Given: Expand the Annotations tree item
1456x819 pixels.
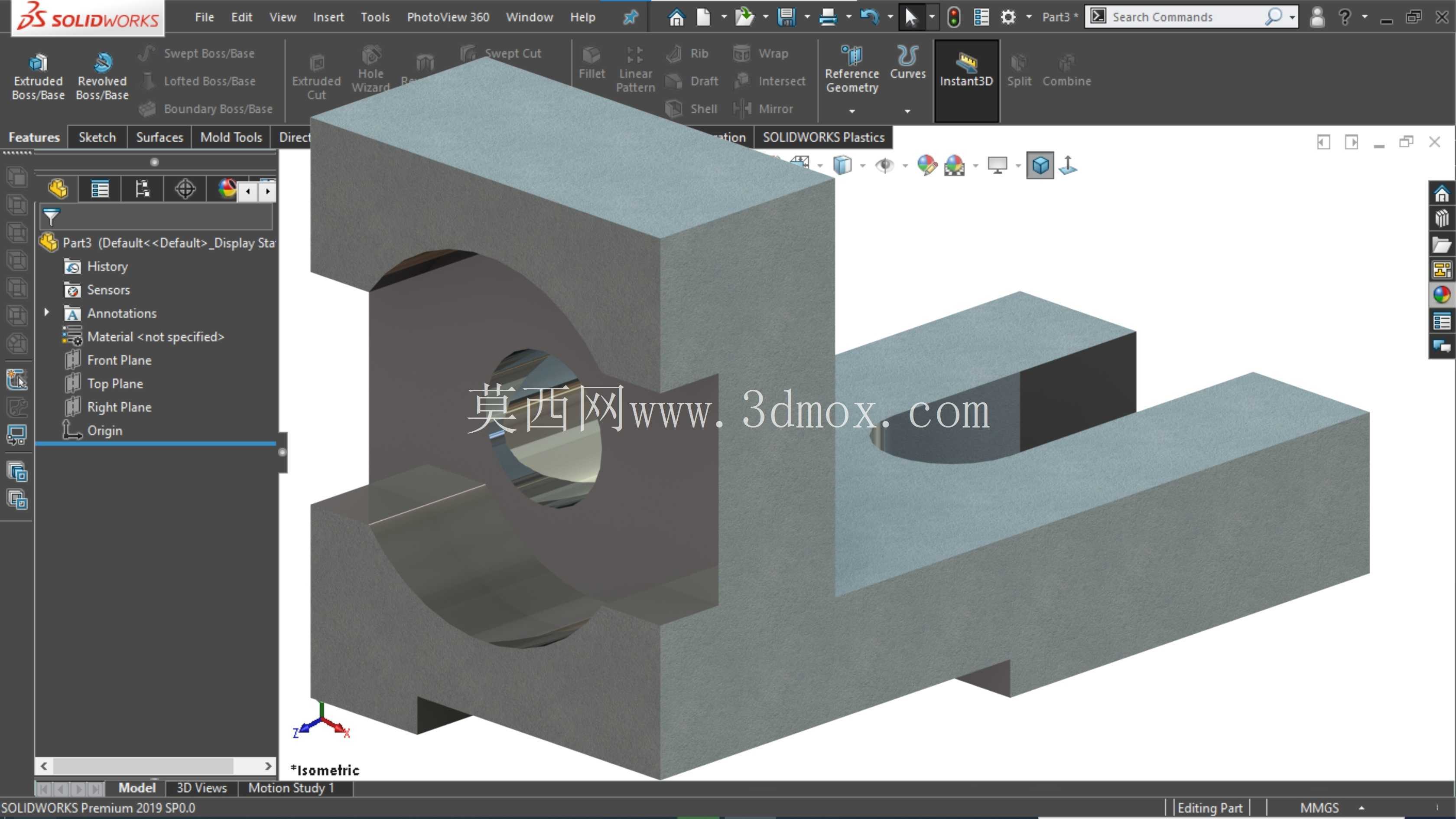Looking at the screenshot, I should point(47,312).
